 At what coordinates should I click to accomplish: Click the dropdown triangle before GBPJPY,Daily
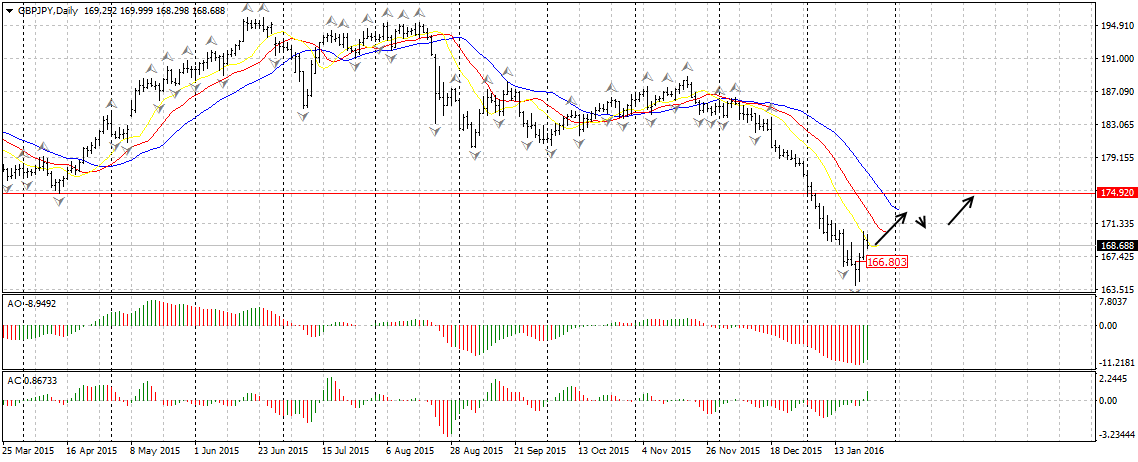coord(8,10)
